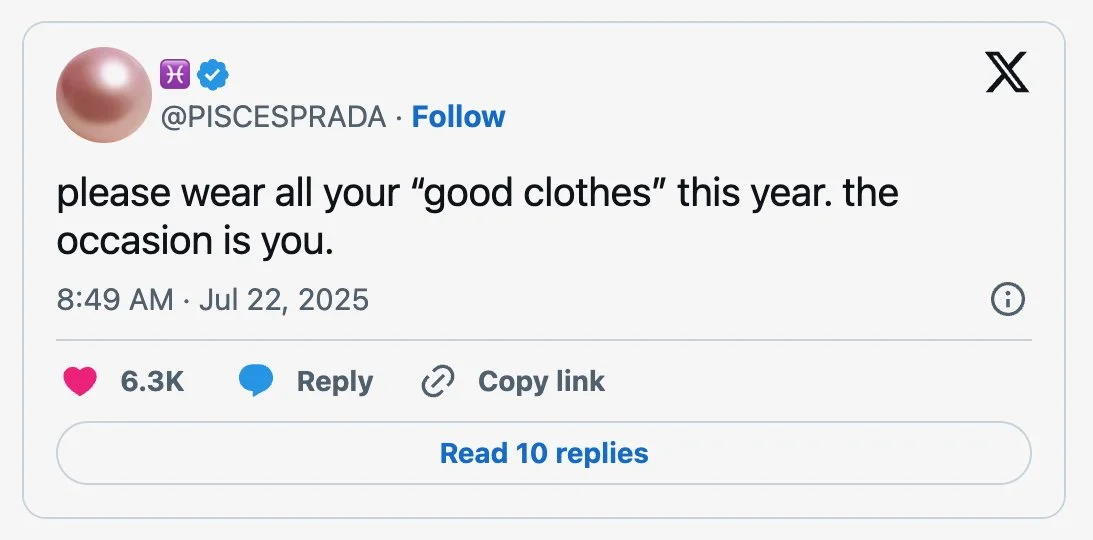Click the 6.3K likes count
Viewport: 1093px width, 540px height.
pyautogui.click(x=152, y=381)
